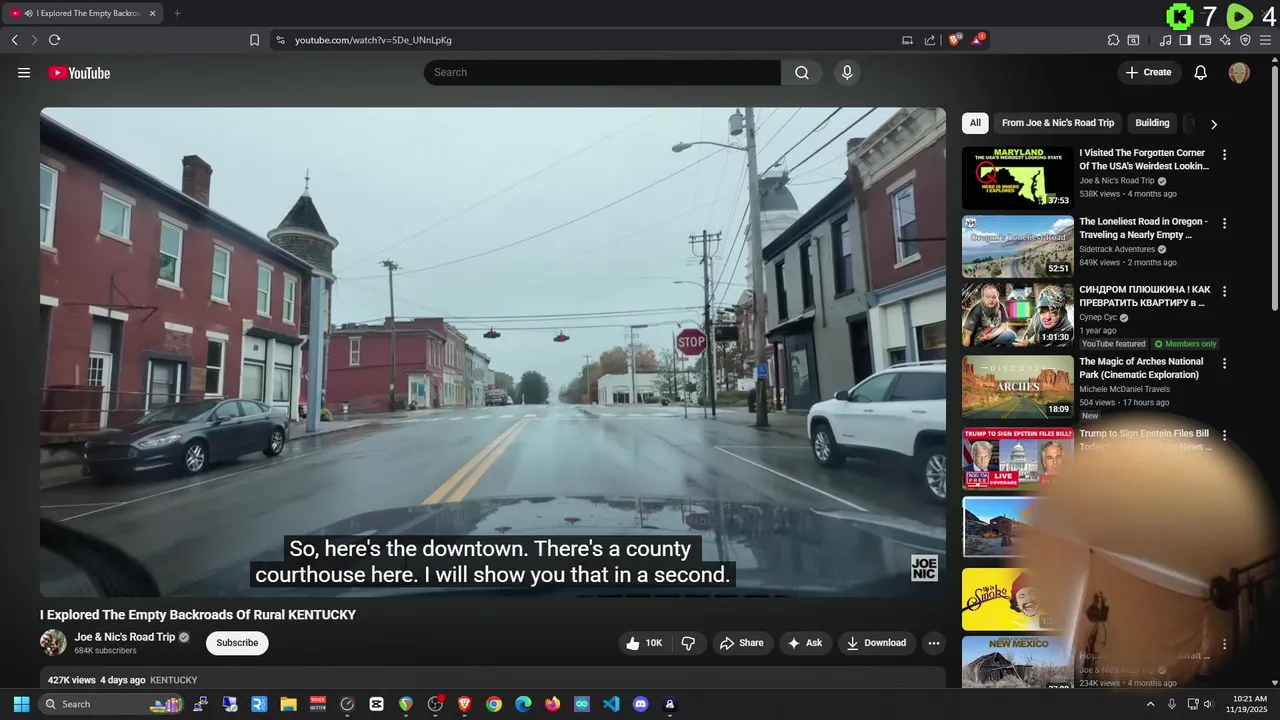Open Brave main menu button
Viewport: 1280px width, 720px height.
1266,40
